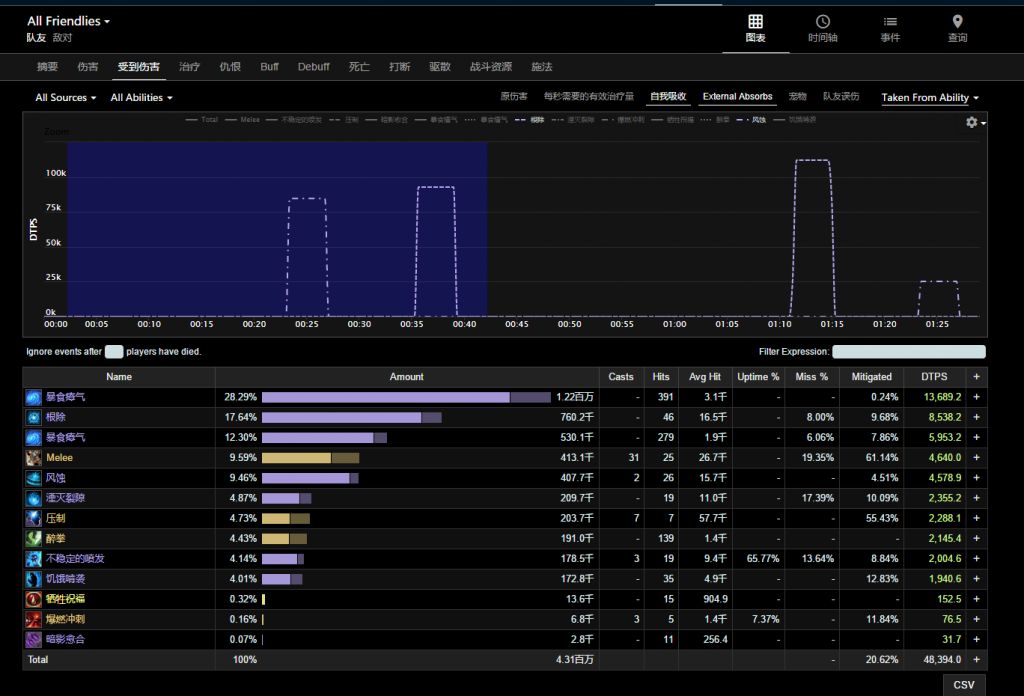Toggle the Total series in chart legend

(x=202, y=119)
